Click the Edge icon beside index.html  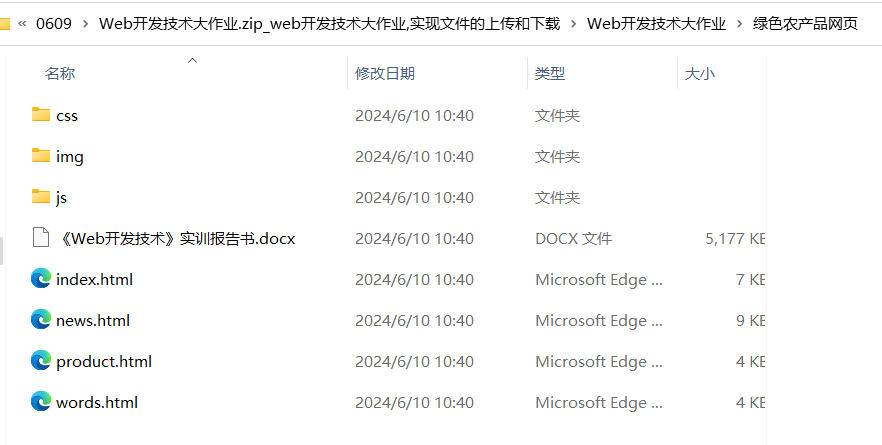40,279
